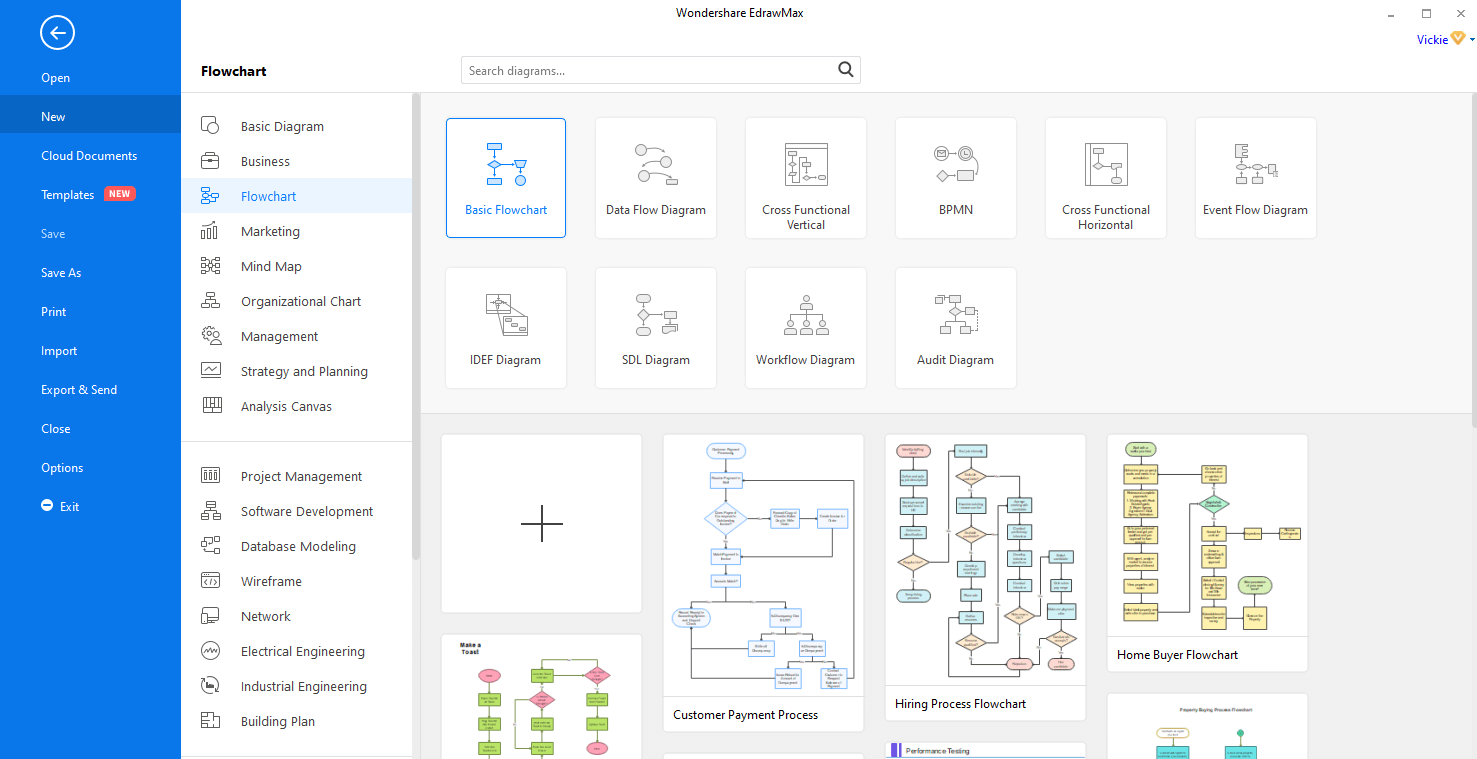Screen dimensions: 1477x759
Task: Click the Organizational Chart icon
Action: click(x=210, y=301)
